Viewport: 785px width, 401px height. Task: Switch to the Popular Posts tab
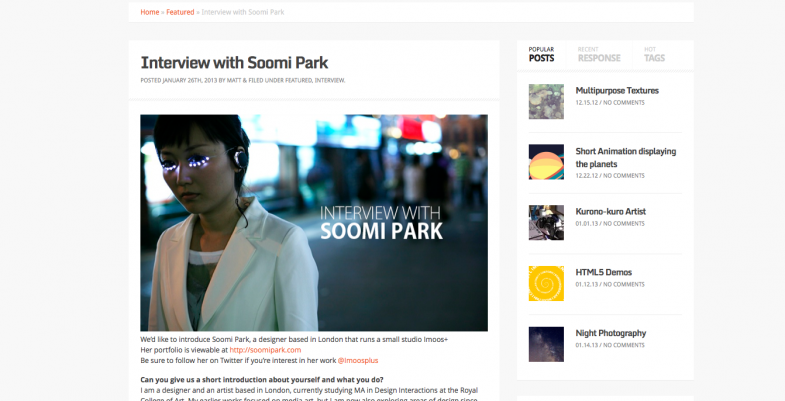point(541,54)
